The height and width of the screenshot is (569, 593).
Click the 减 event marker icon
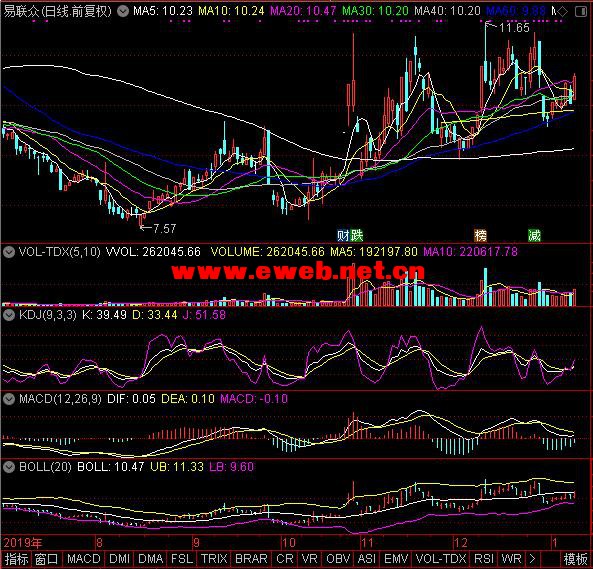coord(534,236)
